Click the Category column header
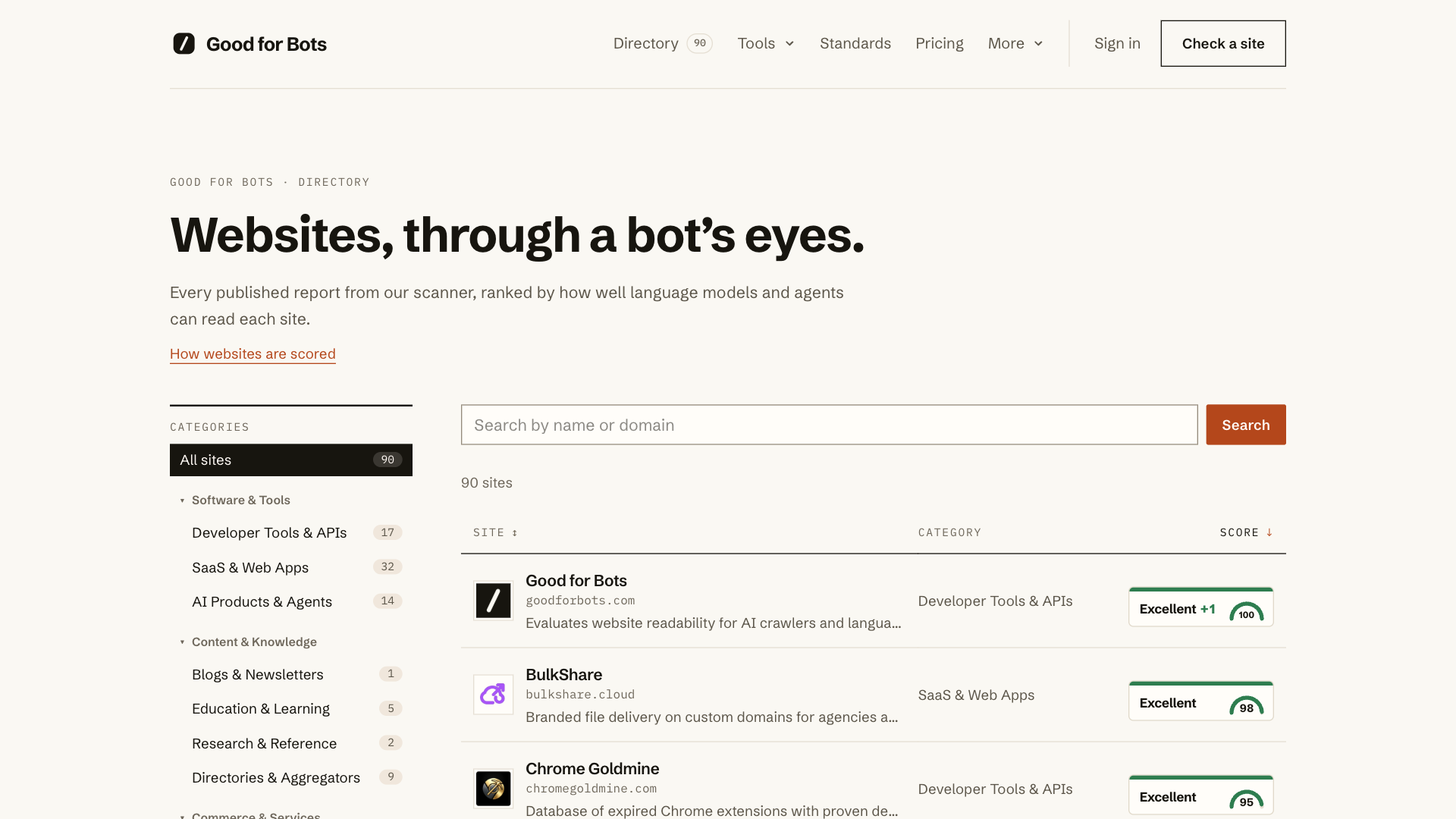 click(x=949, y=532)
